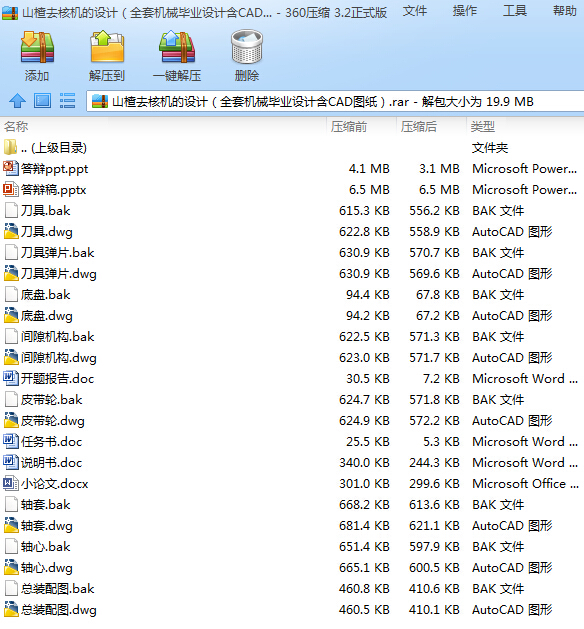Click the 340.0 KB size of 说明书.doc

(364, 463)
